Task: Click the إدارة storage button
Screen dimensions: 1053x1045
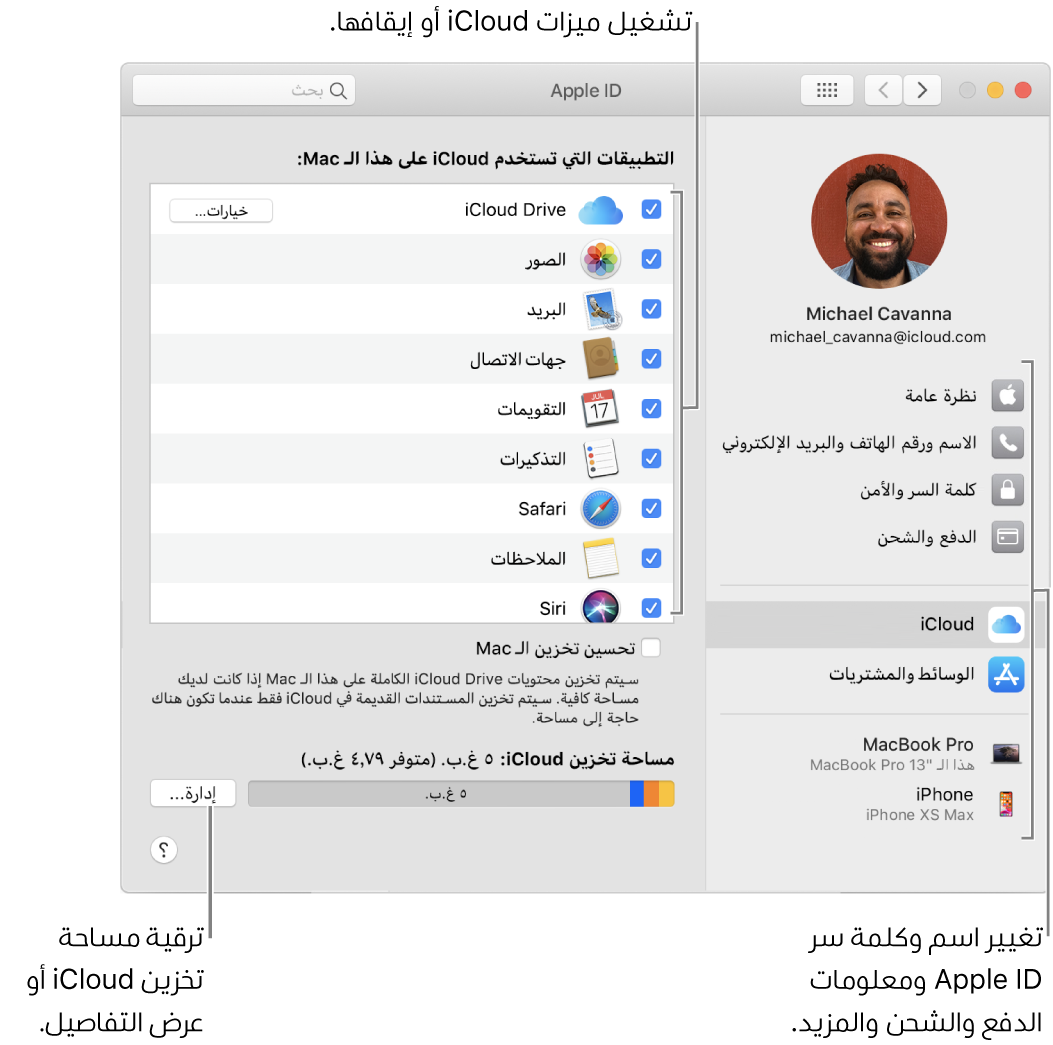Action: (x=192, y=792)
